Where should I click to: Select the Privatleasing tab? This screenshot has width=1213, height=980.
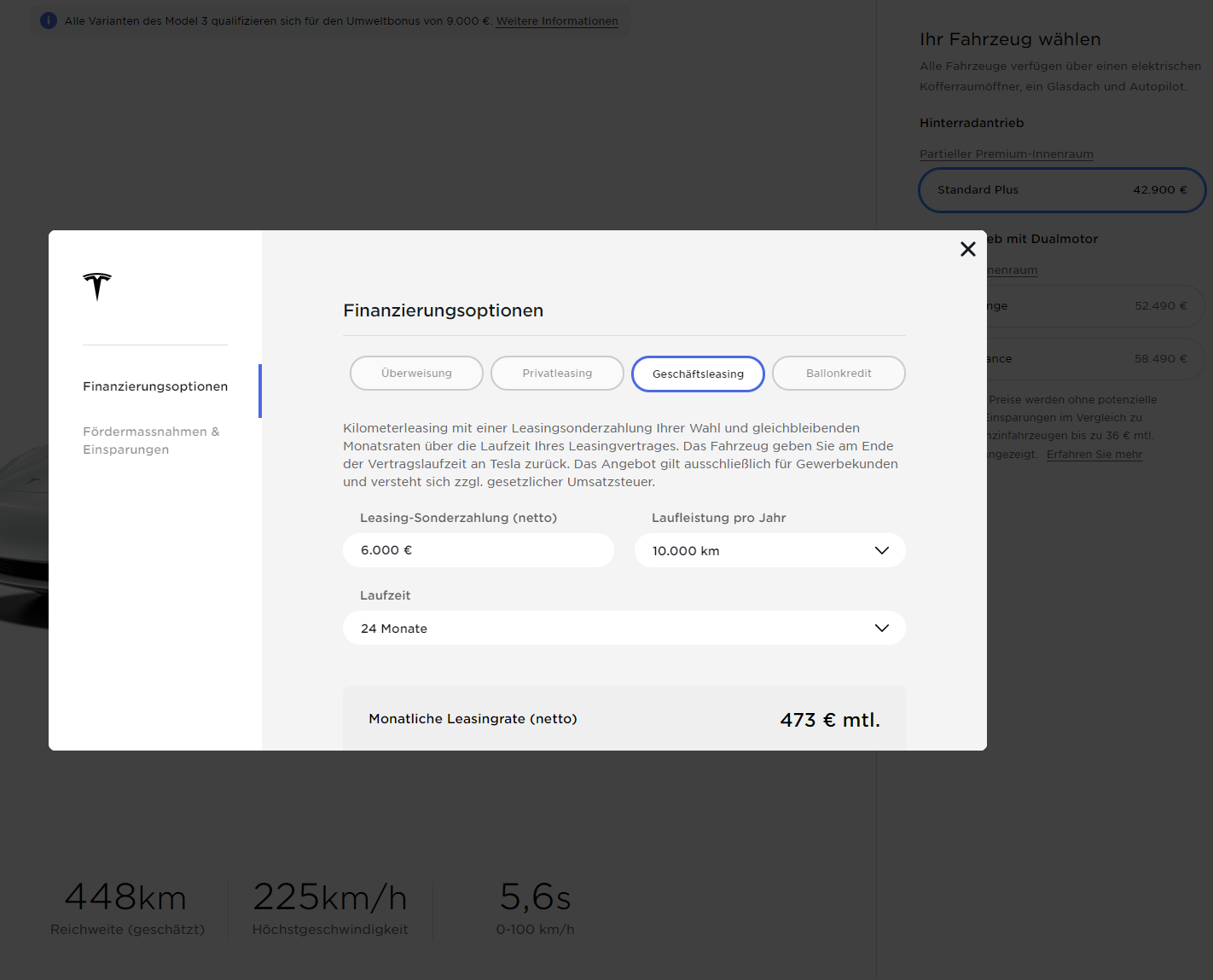557,374
